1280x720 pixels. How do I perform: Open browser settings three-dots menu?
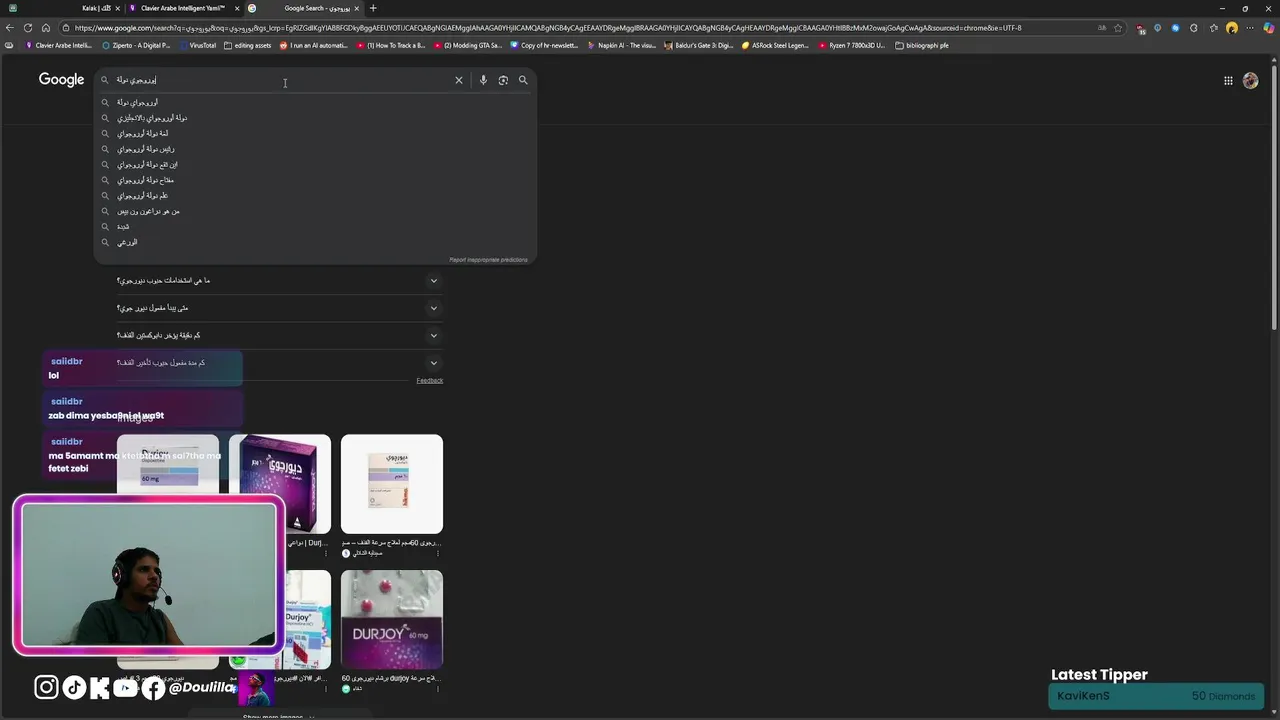1250,28
